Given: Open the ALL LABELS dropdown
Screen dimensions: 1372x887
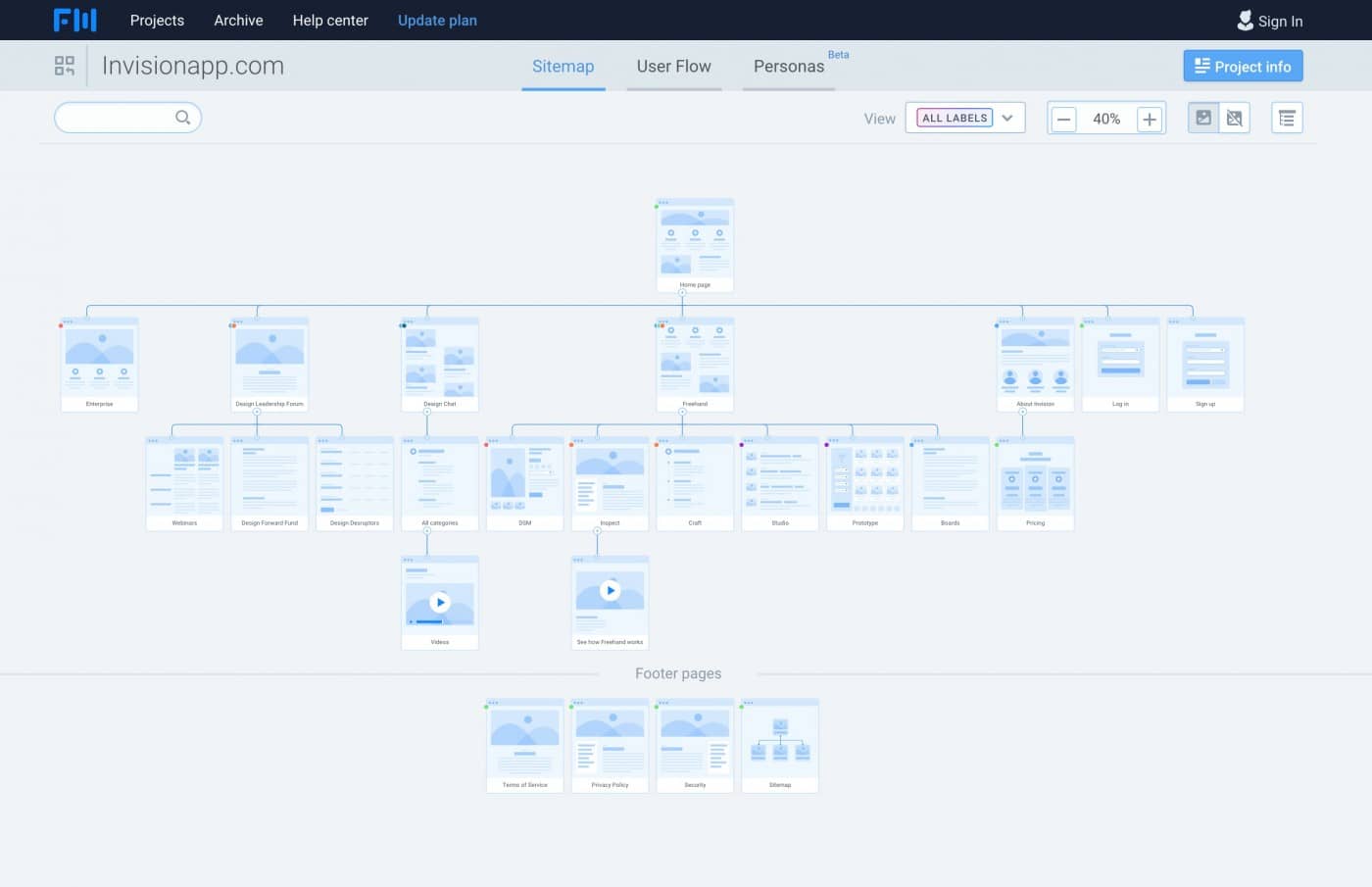Looking at the screenshot, I should tap(954, 117).
